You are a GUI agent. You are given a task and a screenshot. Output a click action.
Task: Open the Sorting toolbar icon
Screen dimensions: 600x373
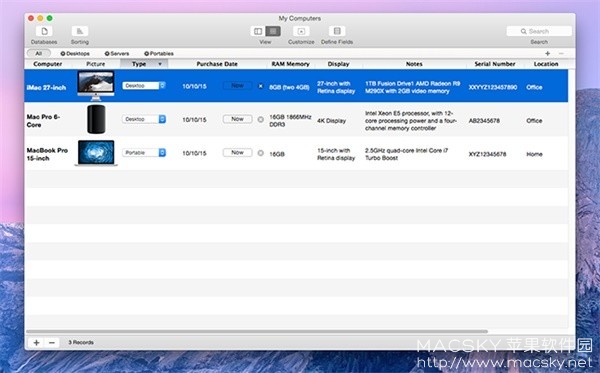point(80,31)
